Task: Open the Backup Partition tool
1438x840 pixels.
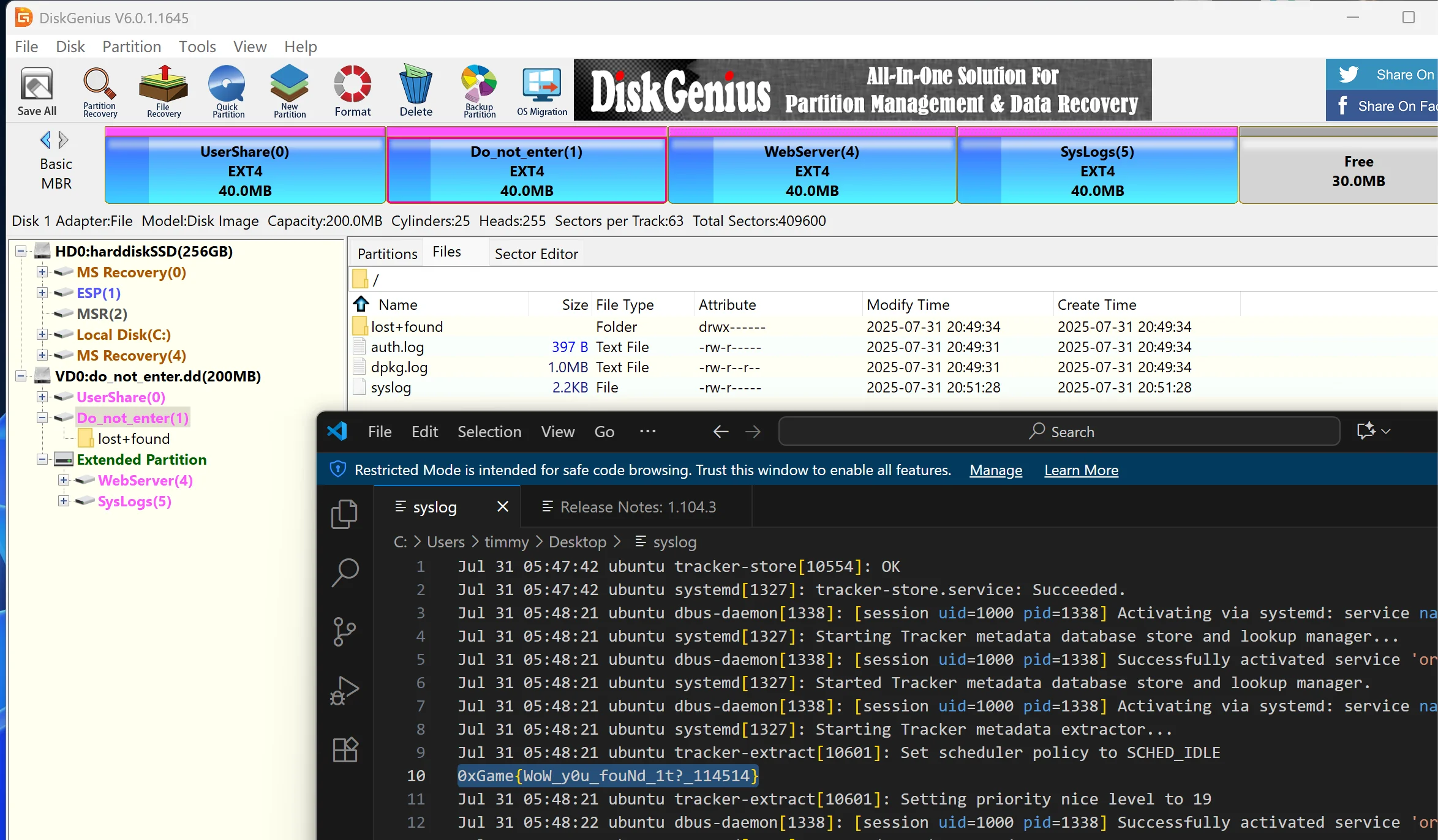Action: click(x=479, y=91)
